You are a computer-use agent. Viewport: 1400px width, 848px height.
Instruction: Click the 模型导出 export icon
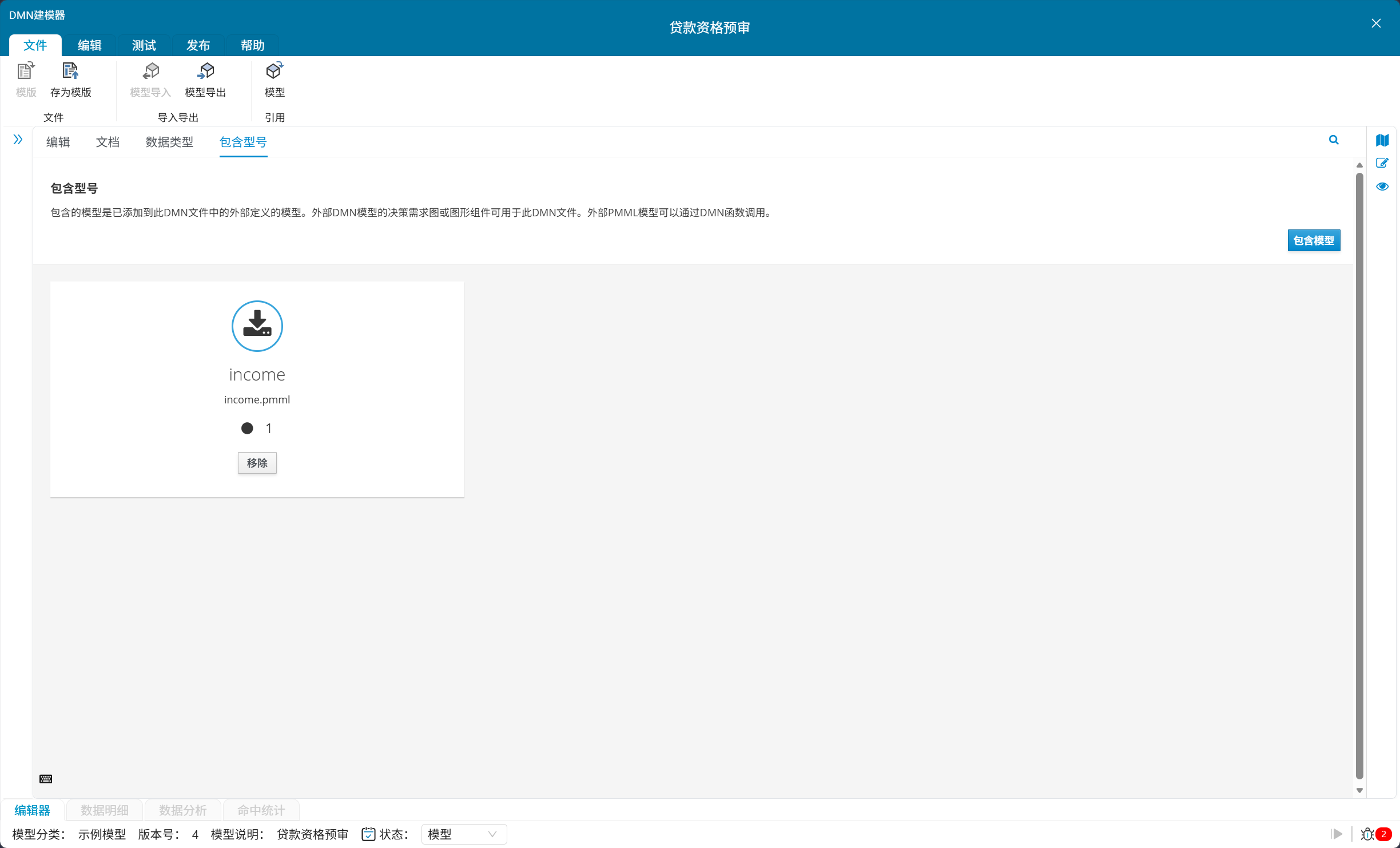point(206,72)
